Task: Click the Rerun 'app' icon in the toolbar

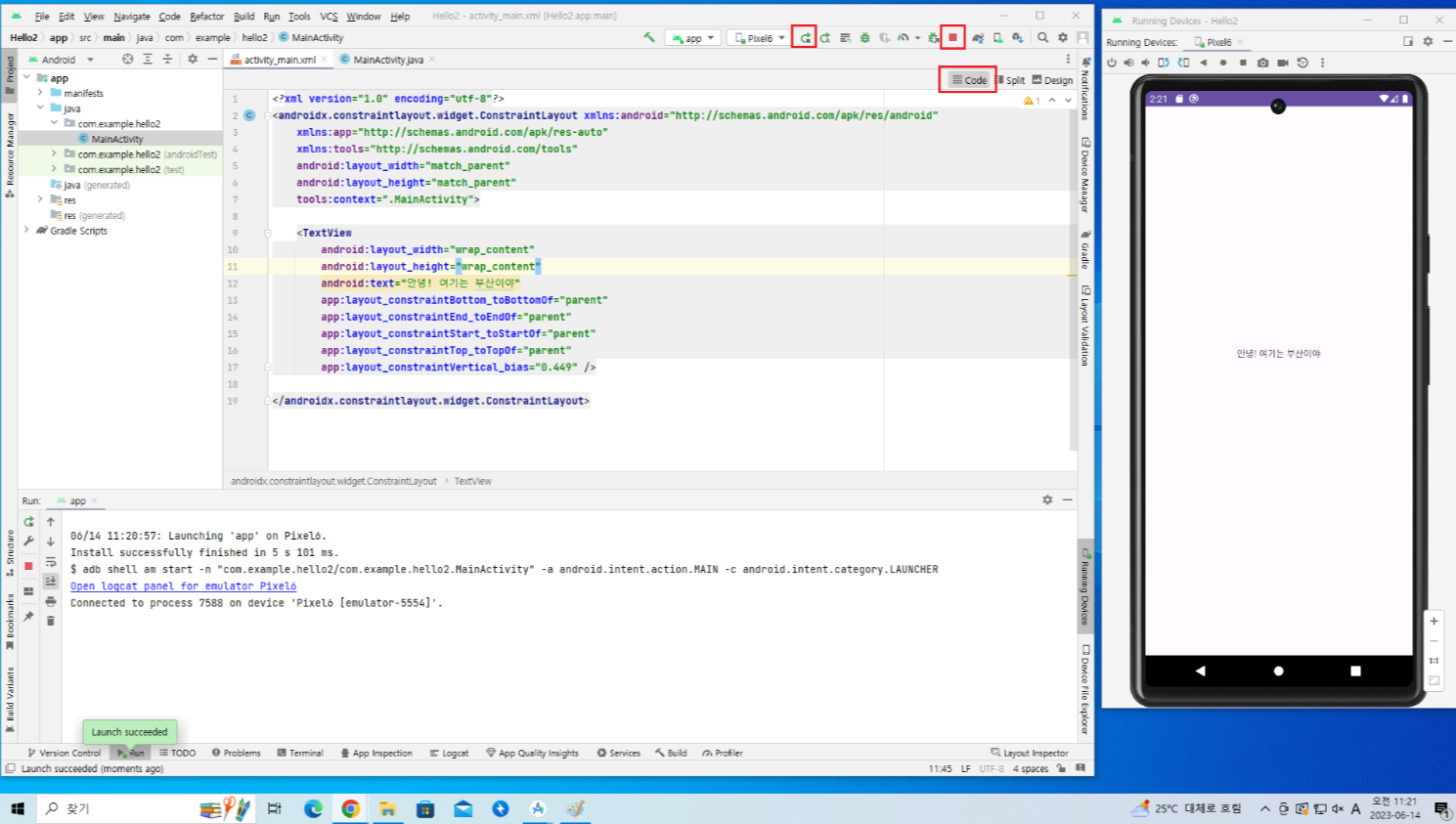Action: pyautogui.click(x=805, y=37)
